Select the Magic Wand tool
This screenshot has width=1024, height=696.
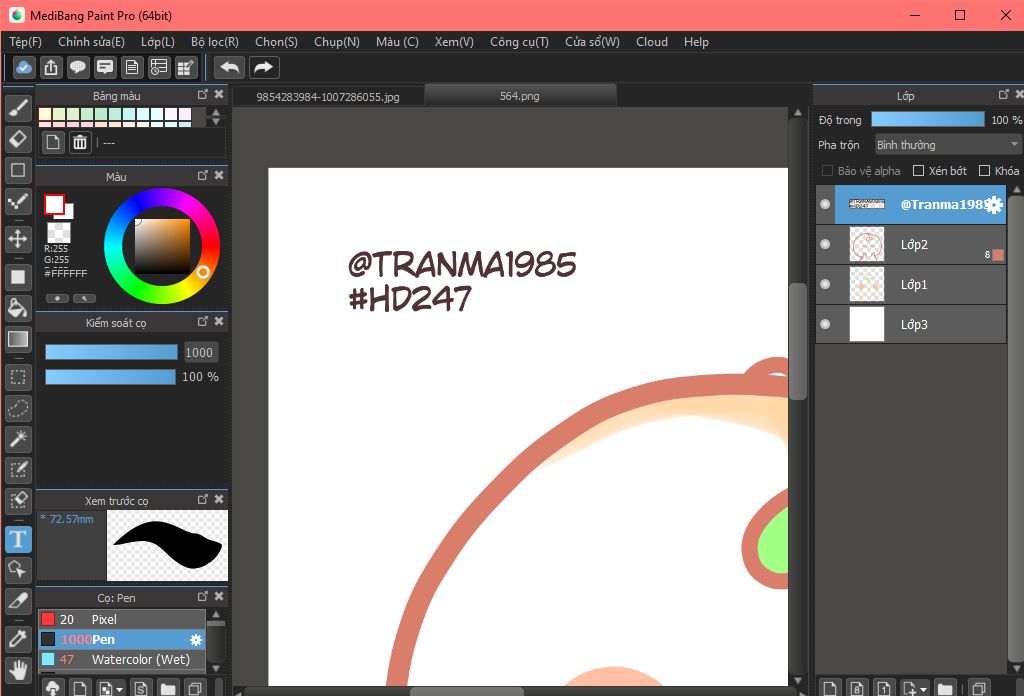pyautogui.click(x=18, y=439)
